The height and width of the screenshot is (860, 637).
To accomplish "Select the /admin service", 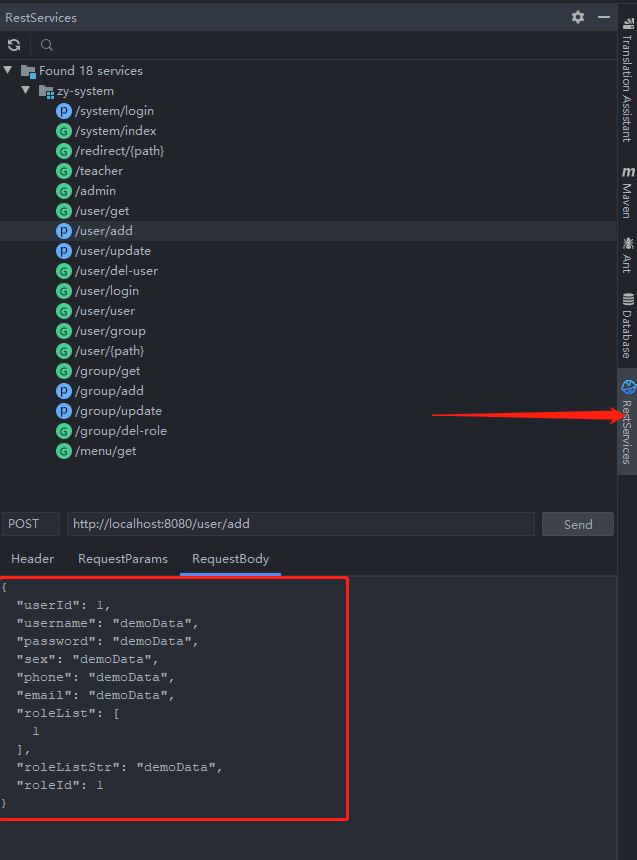I will pos(95,191).
